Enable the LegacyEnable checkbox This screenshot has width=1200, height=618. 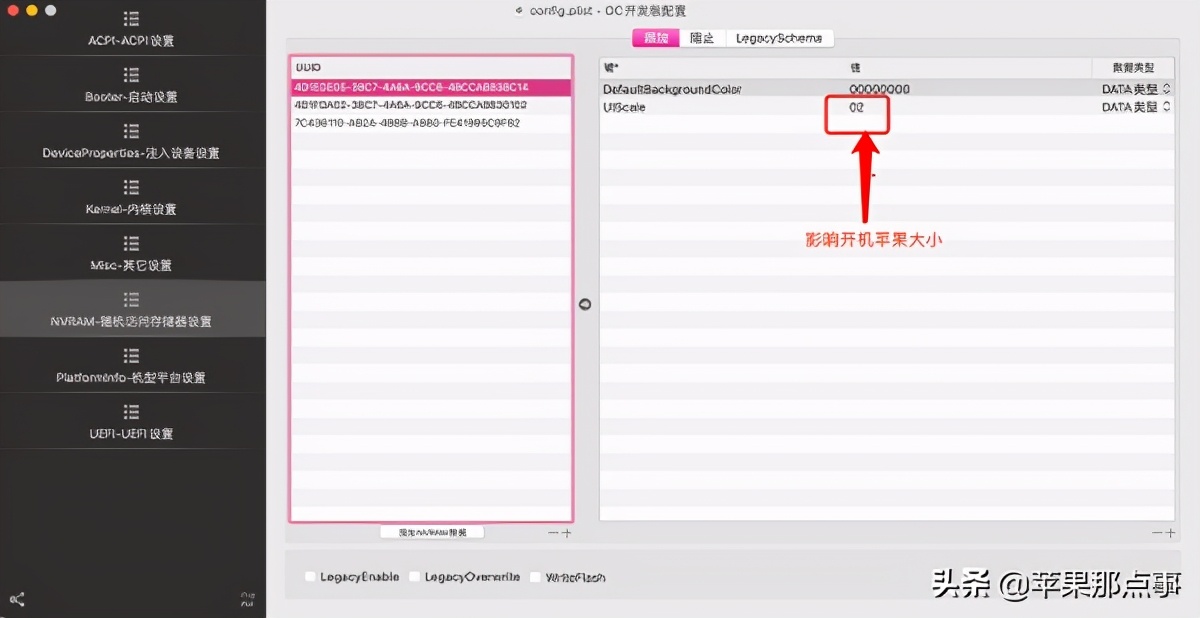tap(311, 577)
